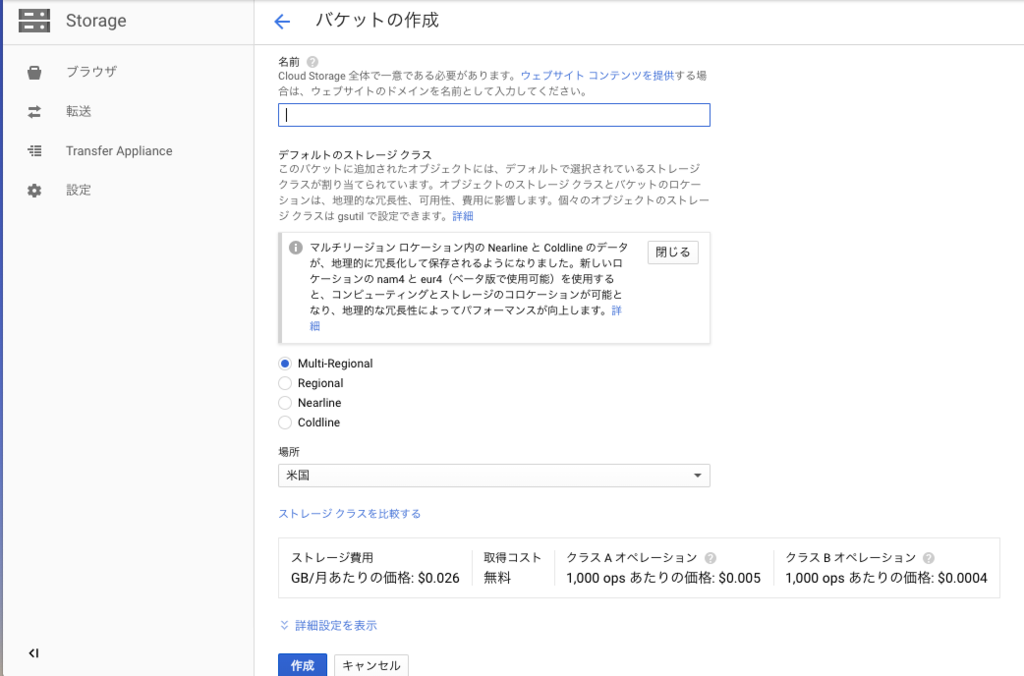Click the help icon next to 名前

311,60
